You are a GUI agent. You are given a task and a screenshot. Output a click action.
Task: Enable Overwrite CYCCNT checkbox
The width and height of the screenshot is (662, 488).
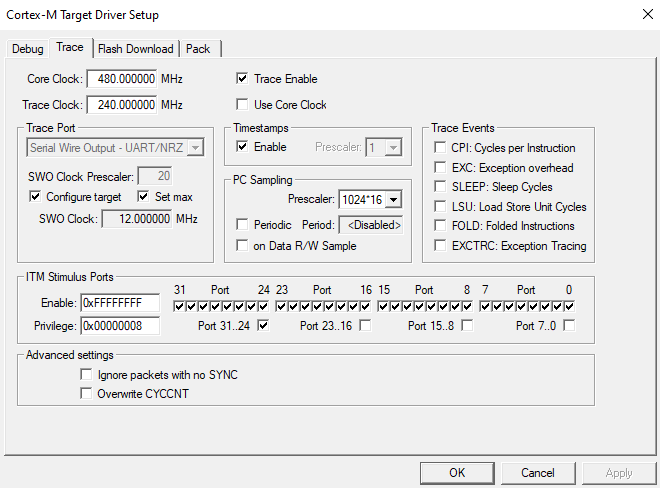(86, 393)
